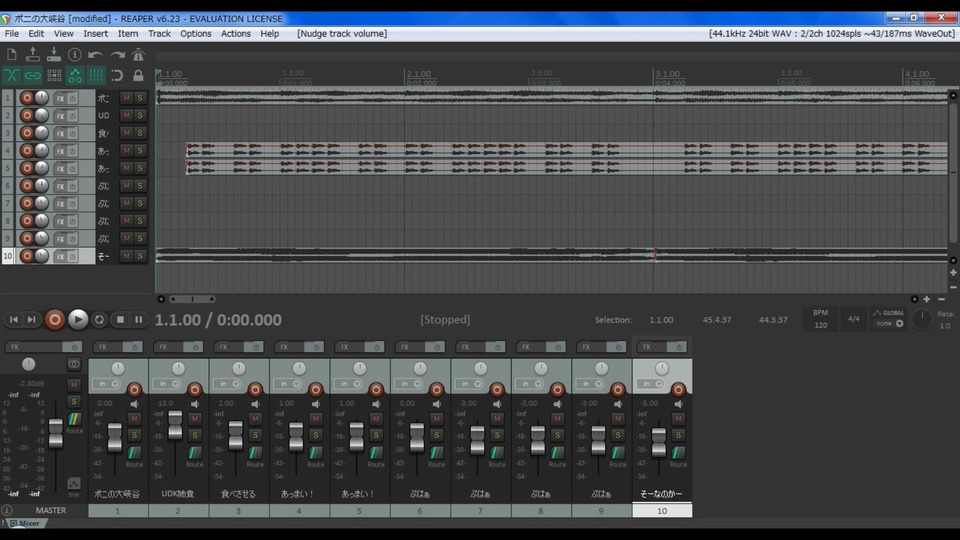Toggle move envelope points with items icon

coord(75,75)
